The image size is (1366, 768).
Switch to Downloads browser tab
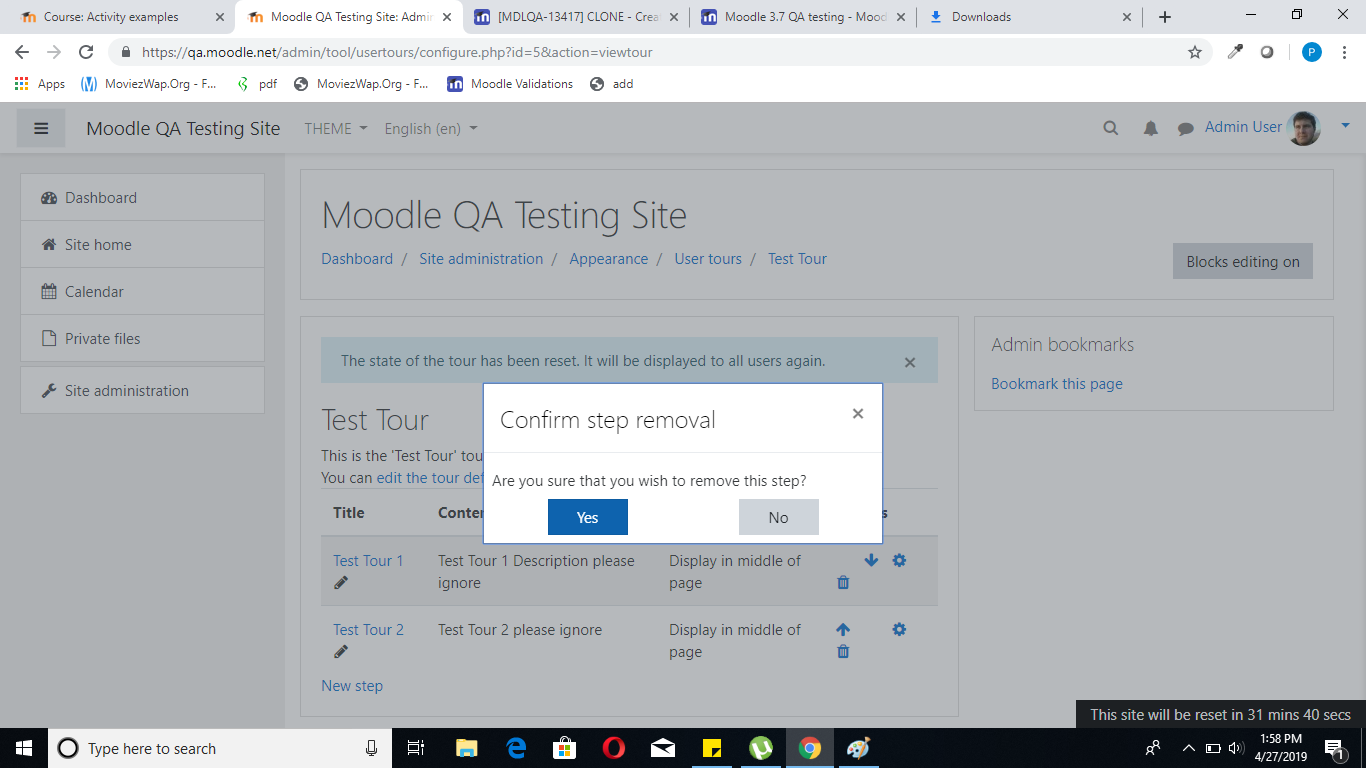click(x=1030, y=17)
